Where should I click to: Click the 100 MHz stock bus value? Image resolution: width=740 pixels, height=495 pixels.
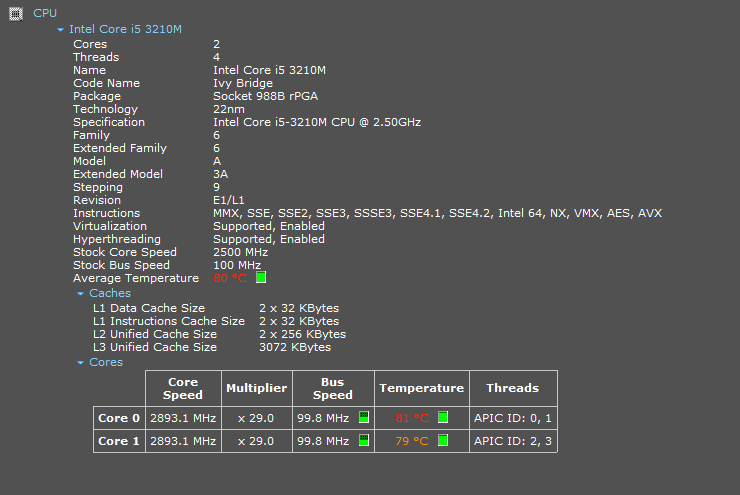point(237,265)
